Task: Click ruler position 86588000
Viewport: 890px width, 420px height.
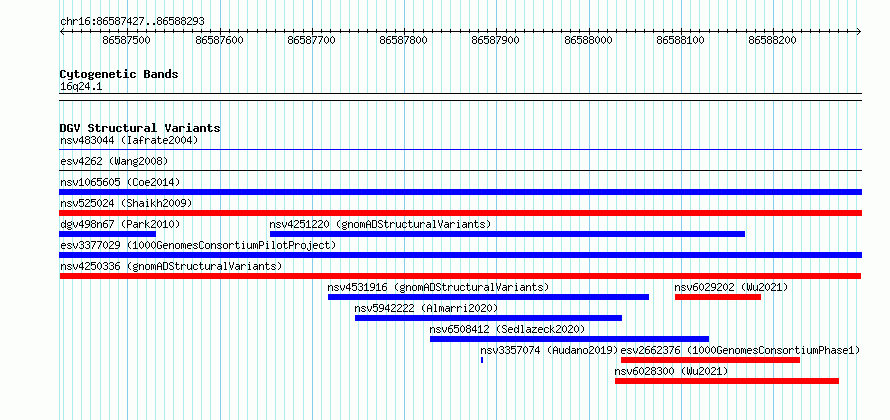Action: pyautogui.click(x=589, y=40)
